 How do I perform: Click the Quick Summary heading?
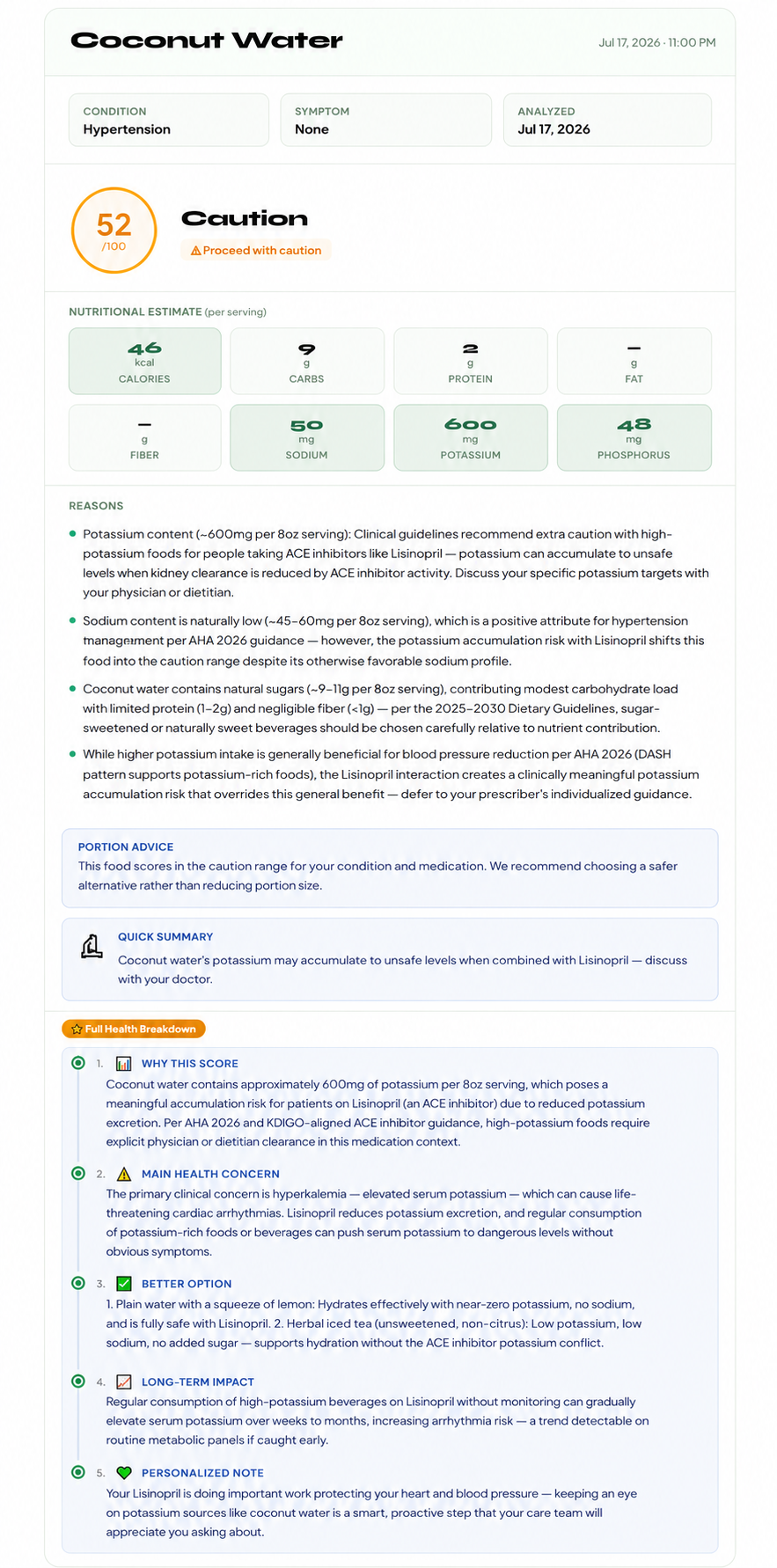[x=165, y=936]
